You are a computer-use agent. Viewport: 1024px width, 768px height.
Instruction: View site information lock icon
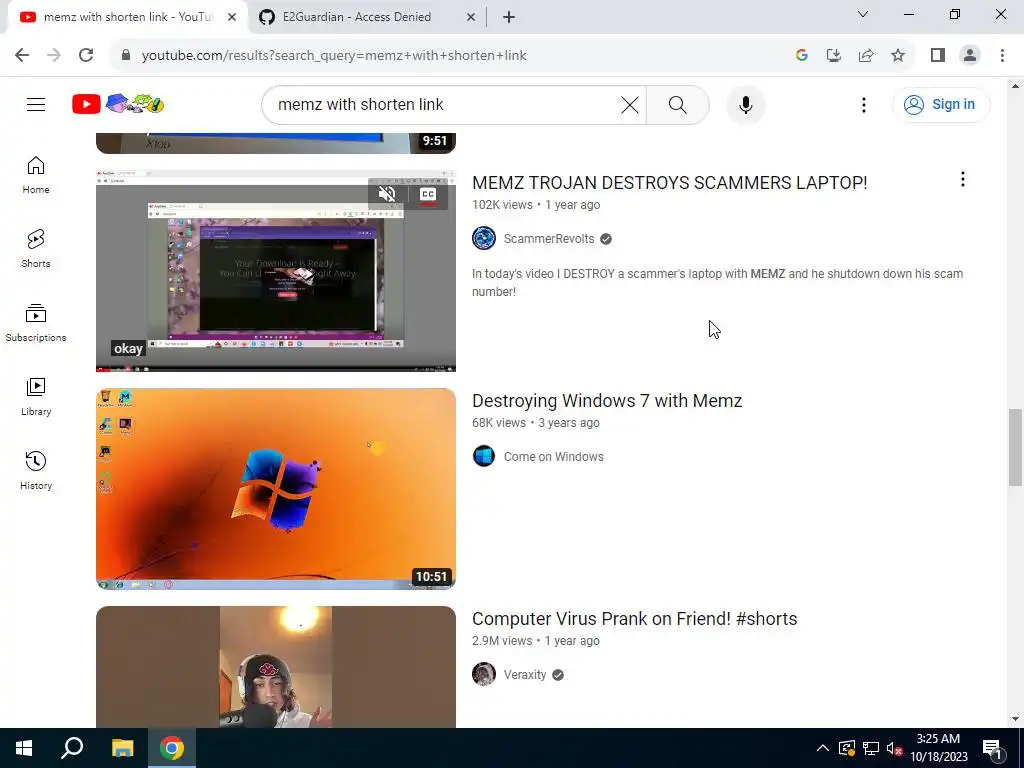(126, 55)
